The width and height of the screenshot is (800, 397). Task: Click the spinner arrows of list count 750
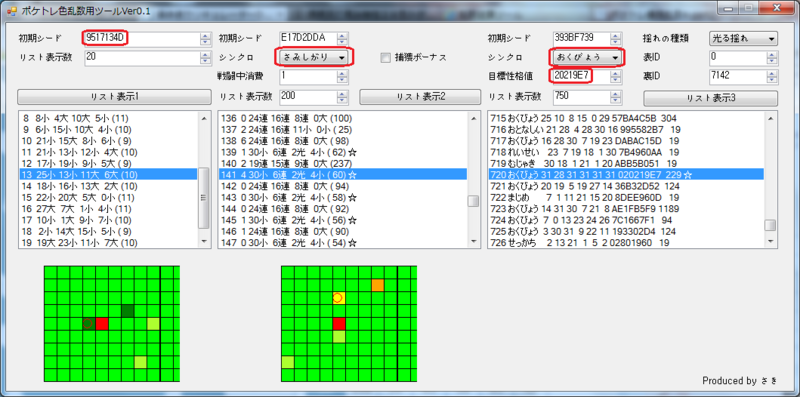616,96
